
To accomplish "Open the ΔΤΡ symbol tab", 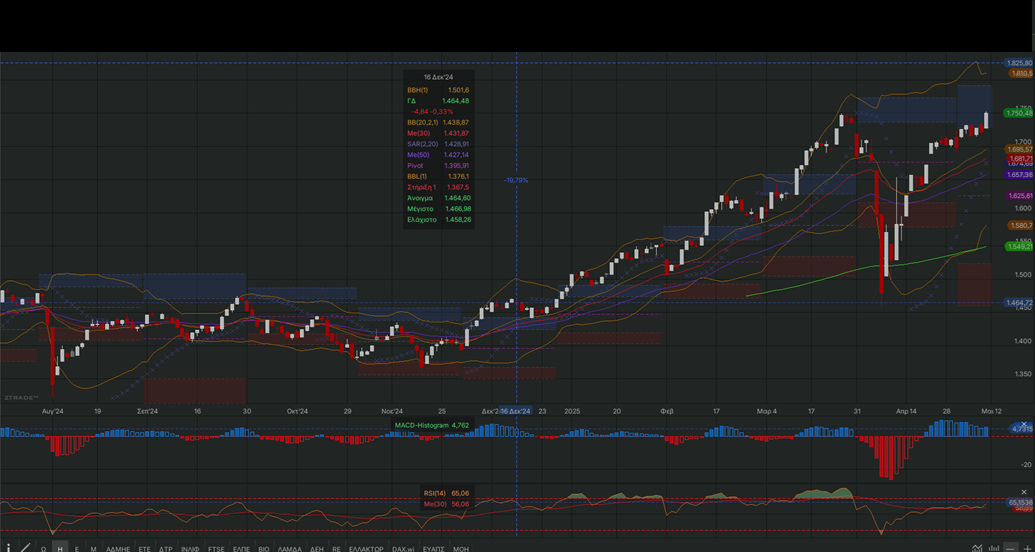I will coord(166,549).
